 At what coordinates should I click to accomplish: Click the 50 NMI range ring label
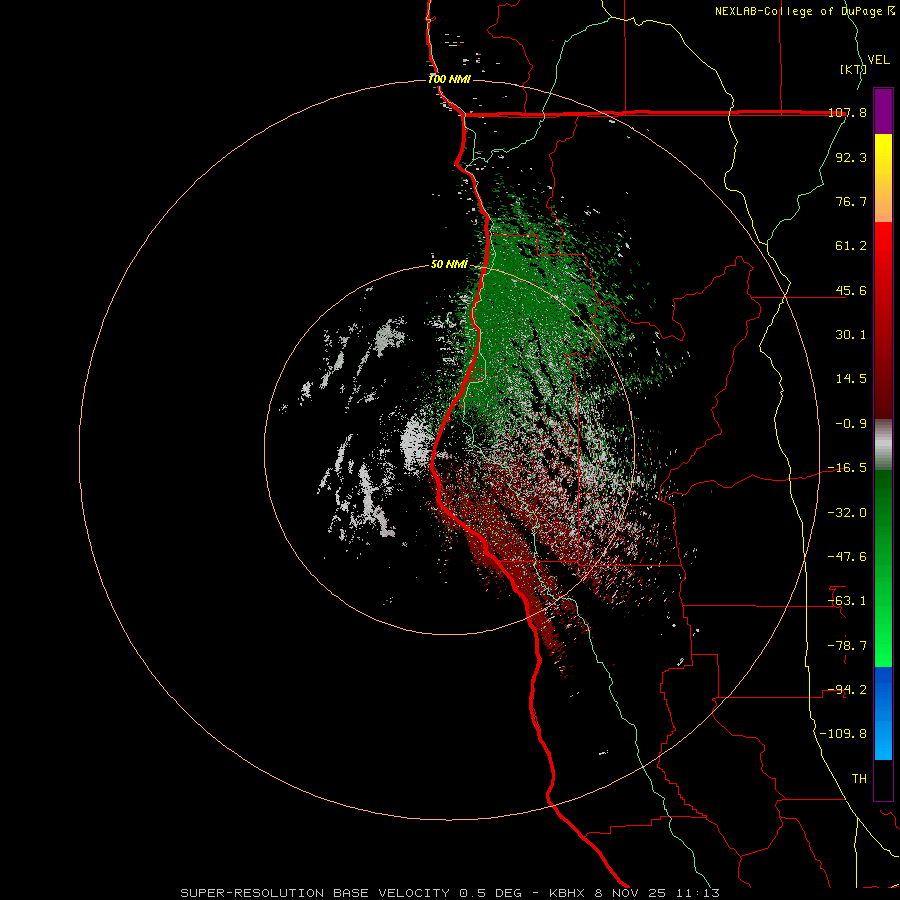pos(449,265)
